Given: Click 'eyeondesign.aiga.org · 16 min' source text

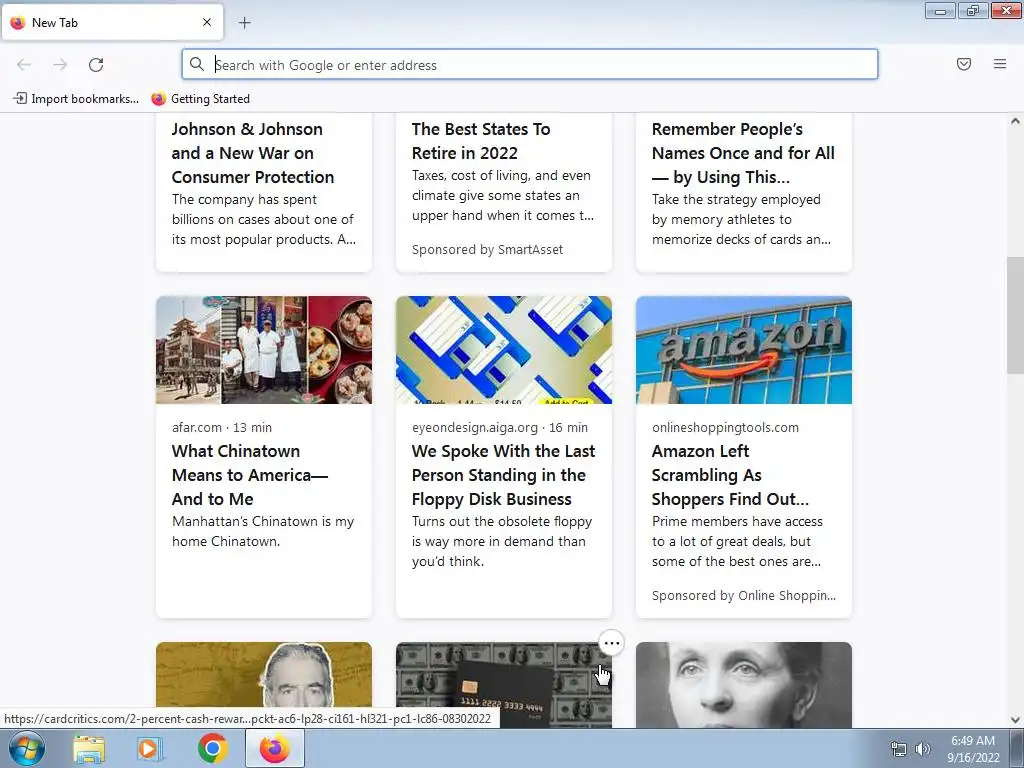Looking at the screenshot, I should coord(500,428).
